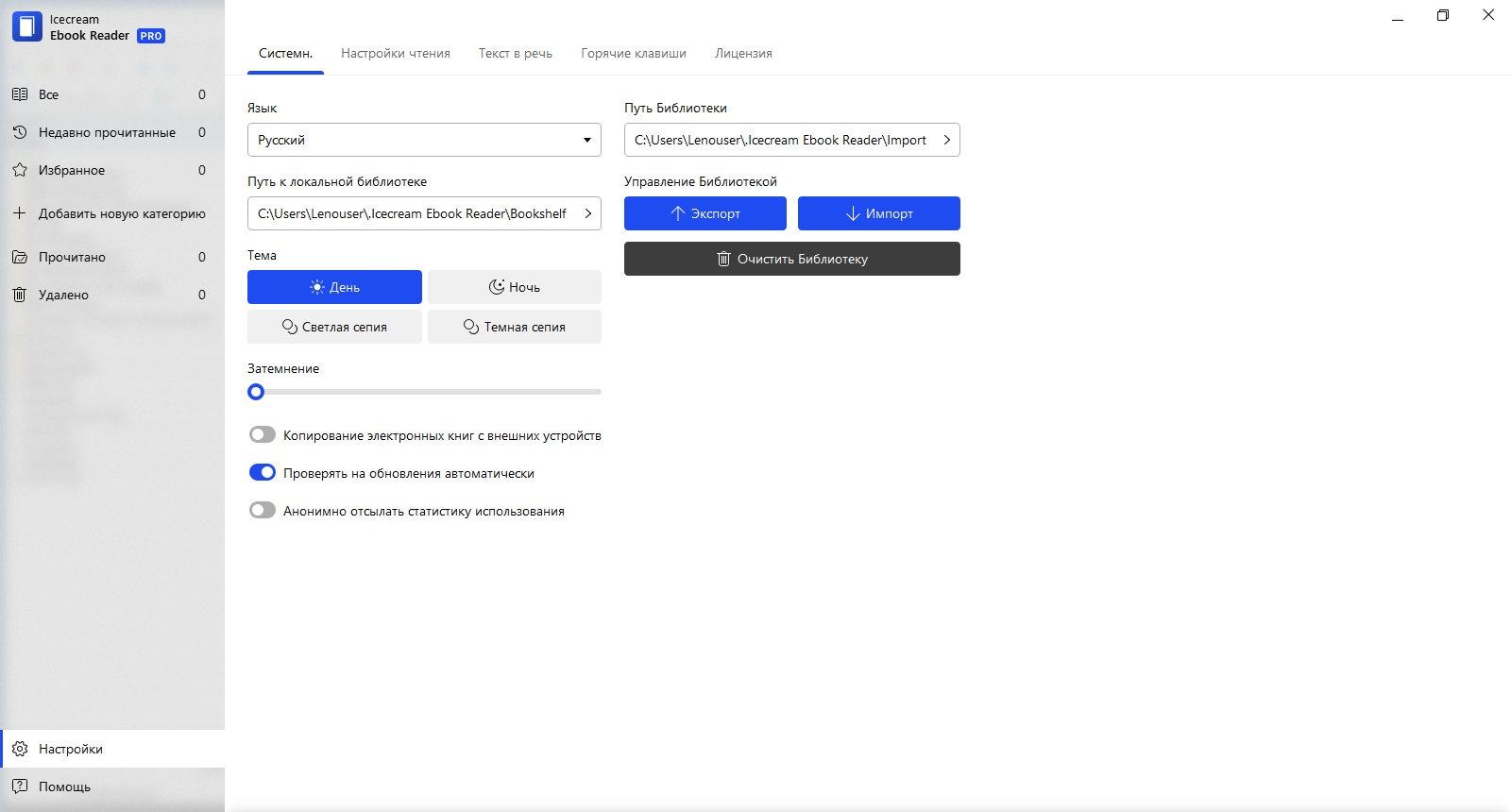Click the question mark Помощь icon

click(19, 787)
